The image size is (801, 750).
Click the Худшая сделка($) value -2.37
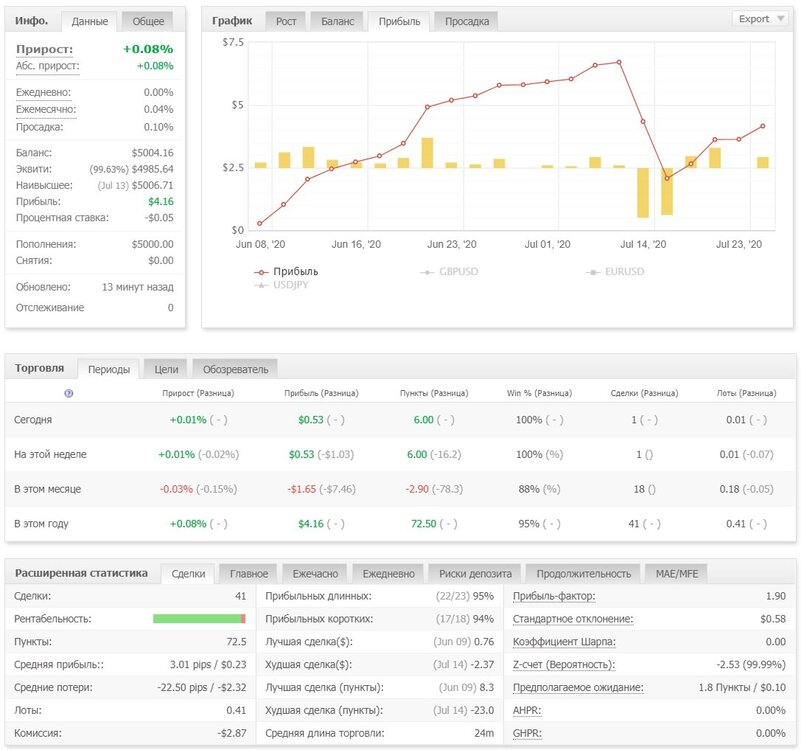click(x=483, y=664)
